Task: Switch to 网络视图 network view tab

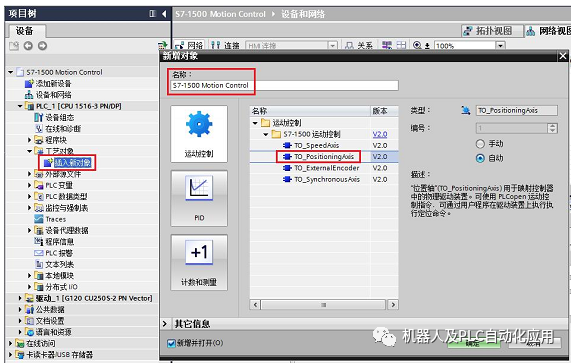Action: 549,31
